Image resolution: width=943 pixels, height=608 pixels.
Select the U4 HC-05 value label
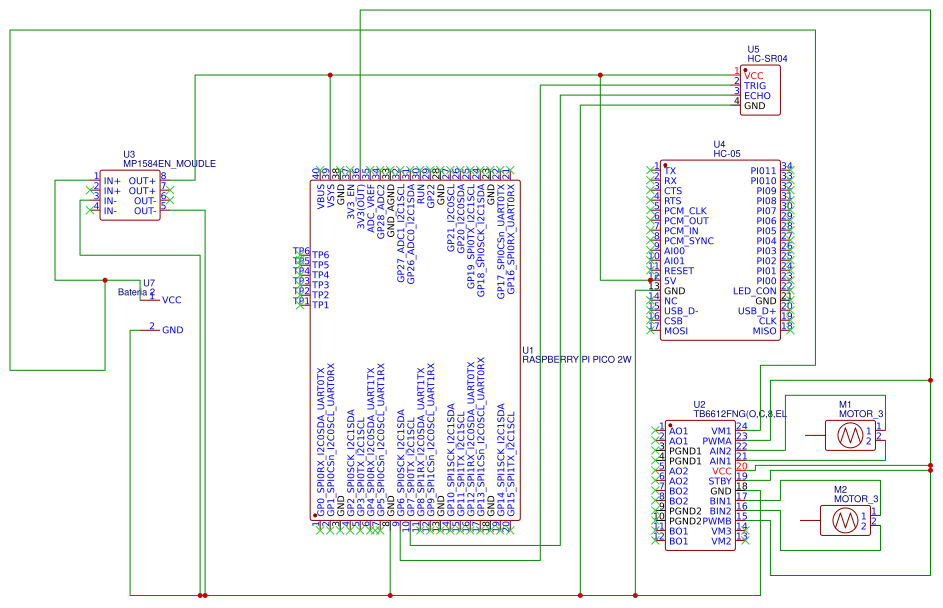coord(725,155)
